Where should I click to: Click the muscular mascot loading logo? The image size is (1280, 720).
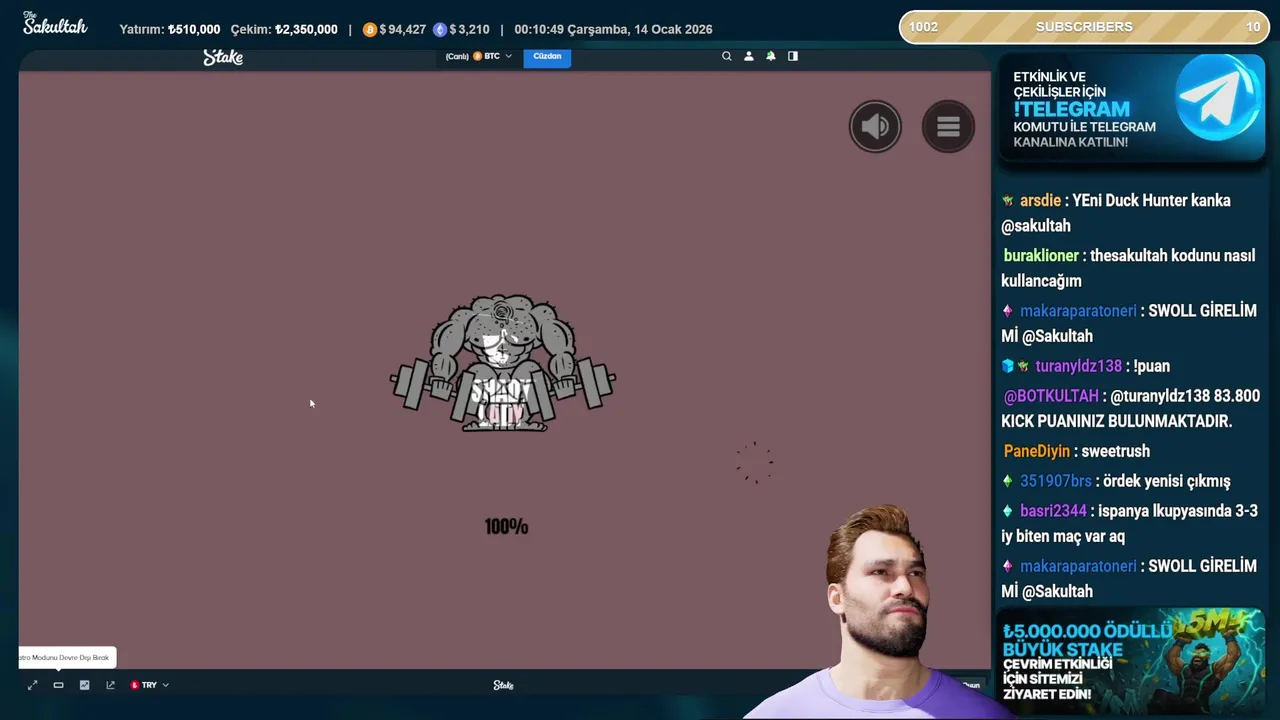(503, 363)
